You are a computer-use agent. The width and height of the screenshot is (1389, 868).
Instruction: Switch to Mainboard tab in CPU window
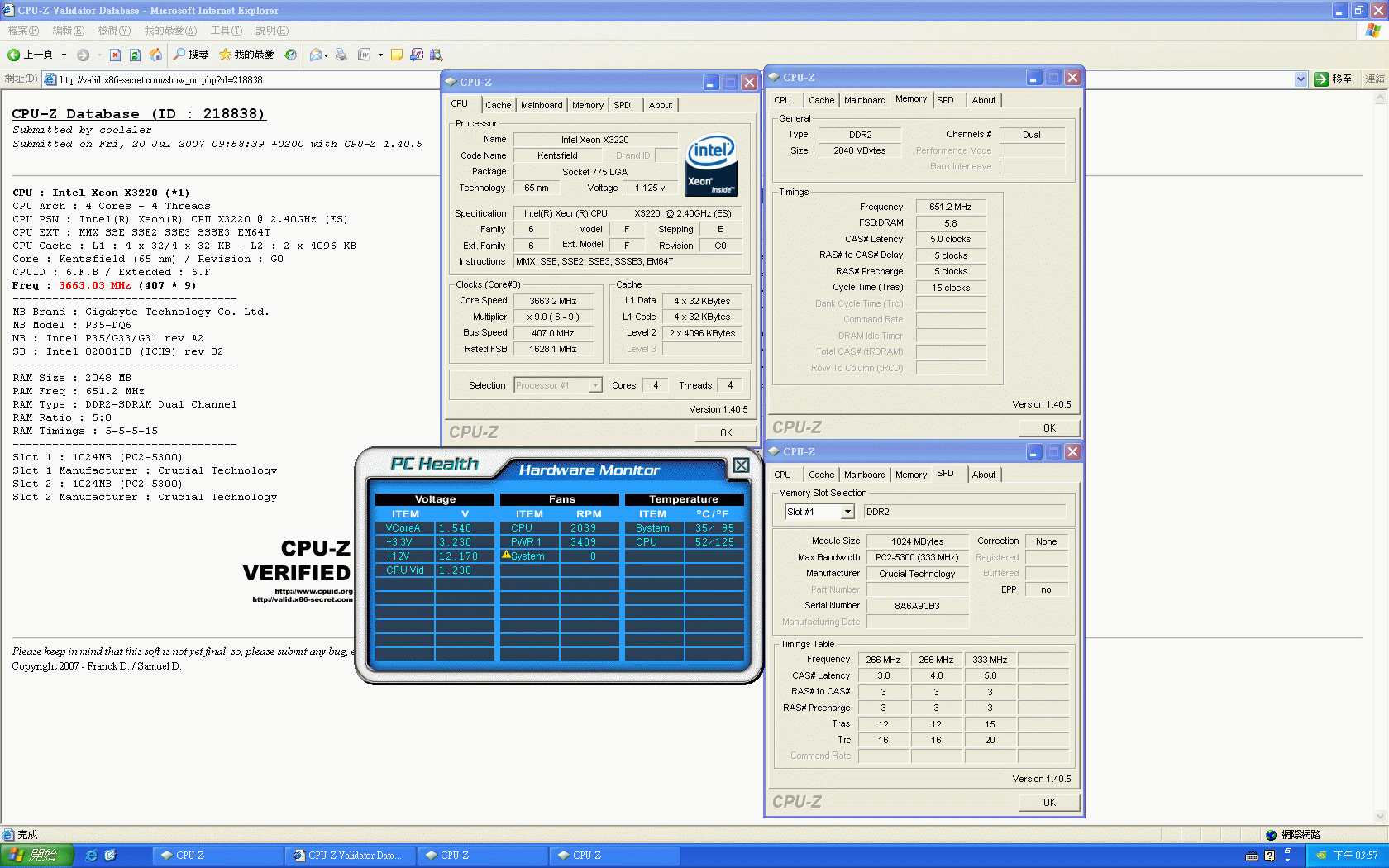(x=542, y=105)
